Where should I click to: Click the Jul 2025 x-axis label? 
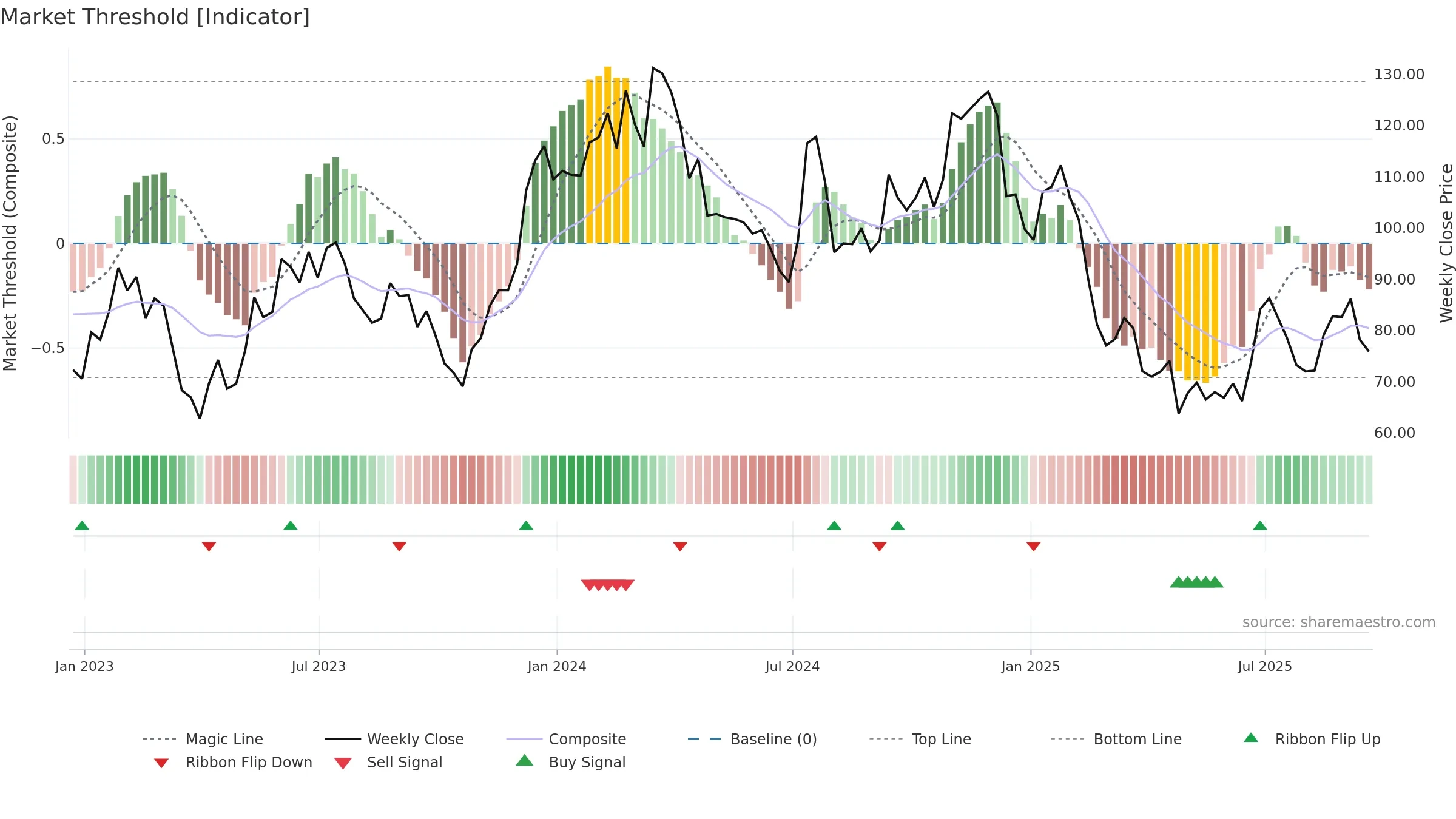point(1265,666)
